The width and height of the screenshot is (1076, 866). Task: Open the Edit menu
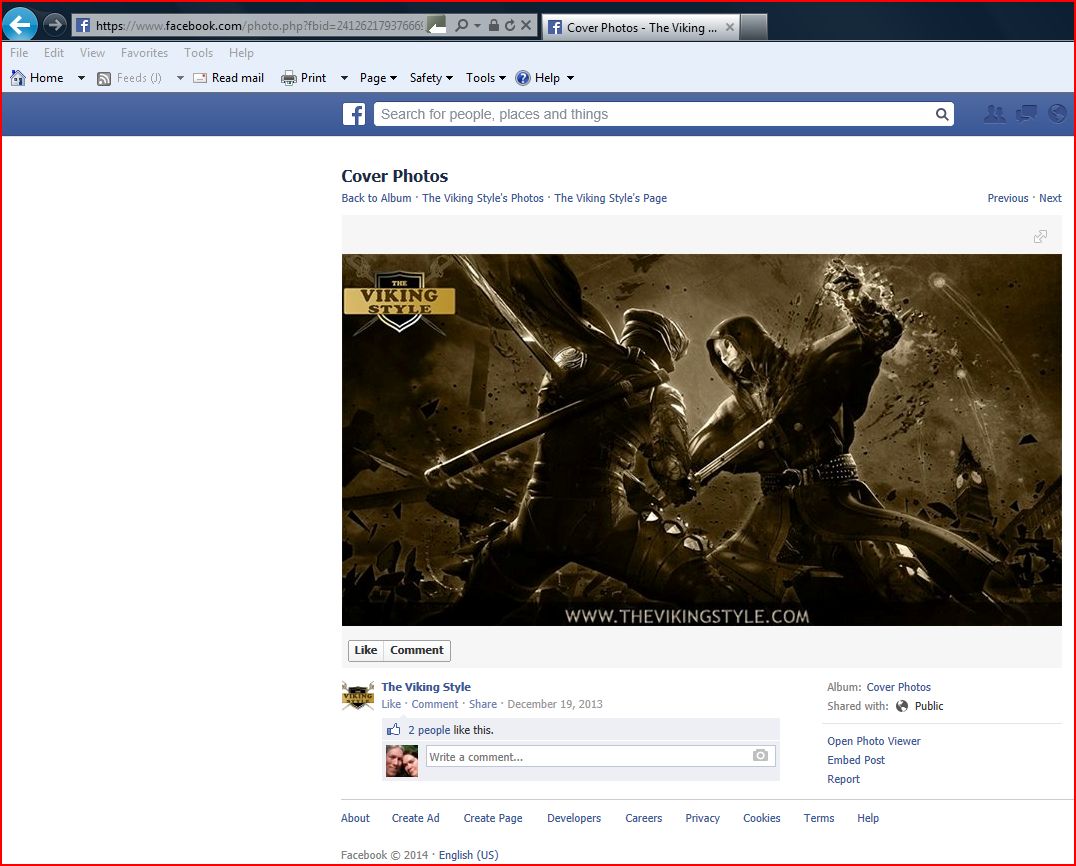coord(54,53)
